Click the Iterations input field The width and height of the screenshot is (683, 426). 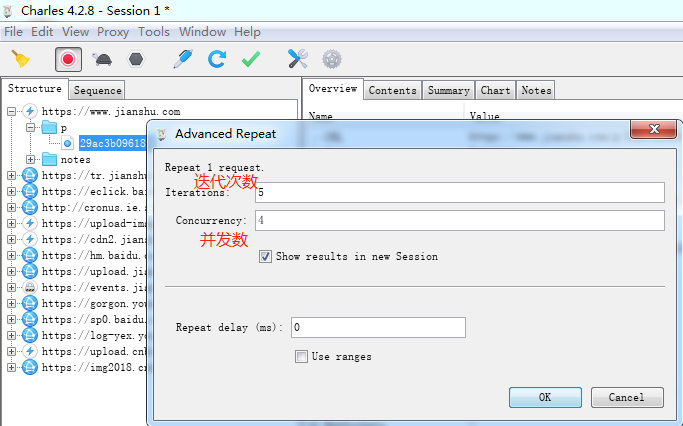pos(460,193)
